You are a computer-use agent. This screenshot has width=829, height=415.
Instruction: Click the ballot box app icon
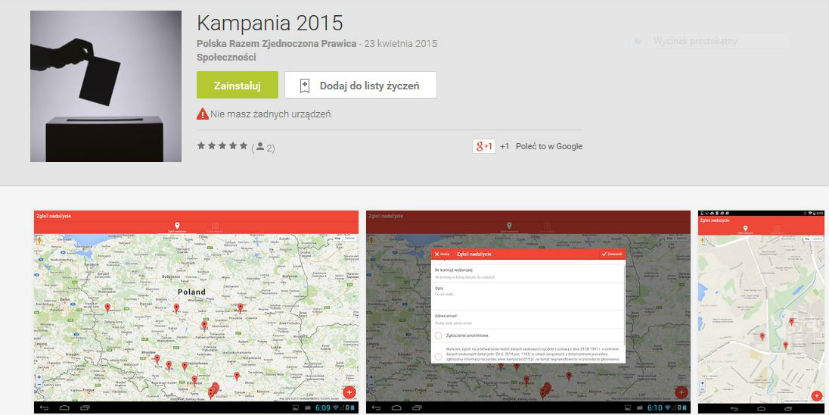coord(106,86)
